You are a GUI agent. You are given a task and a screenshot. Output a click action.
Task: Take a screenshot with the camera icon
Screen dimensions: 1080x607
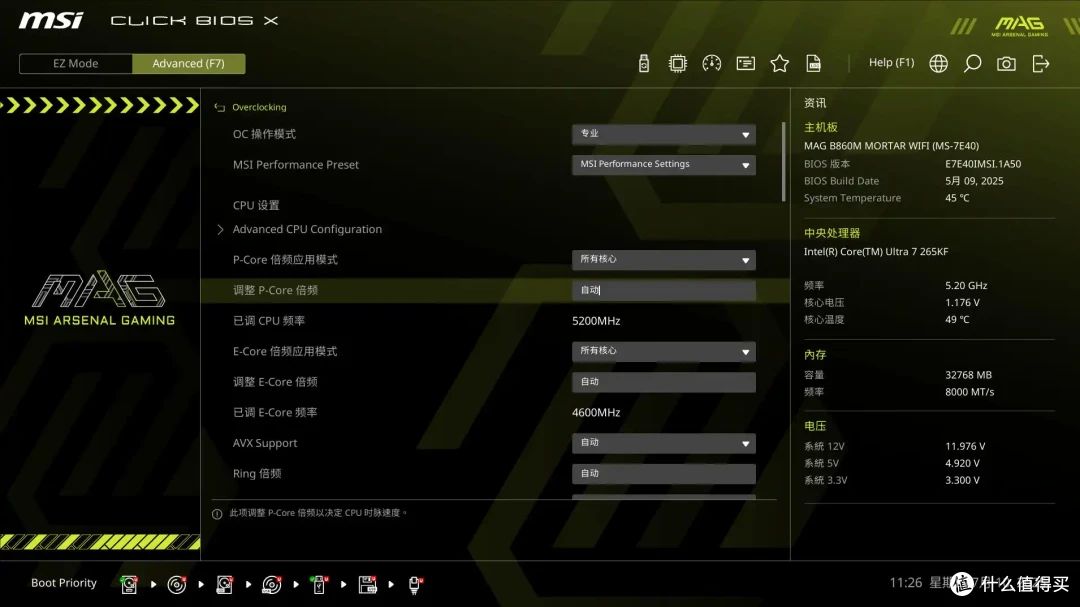coord(1006,63)
